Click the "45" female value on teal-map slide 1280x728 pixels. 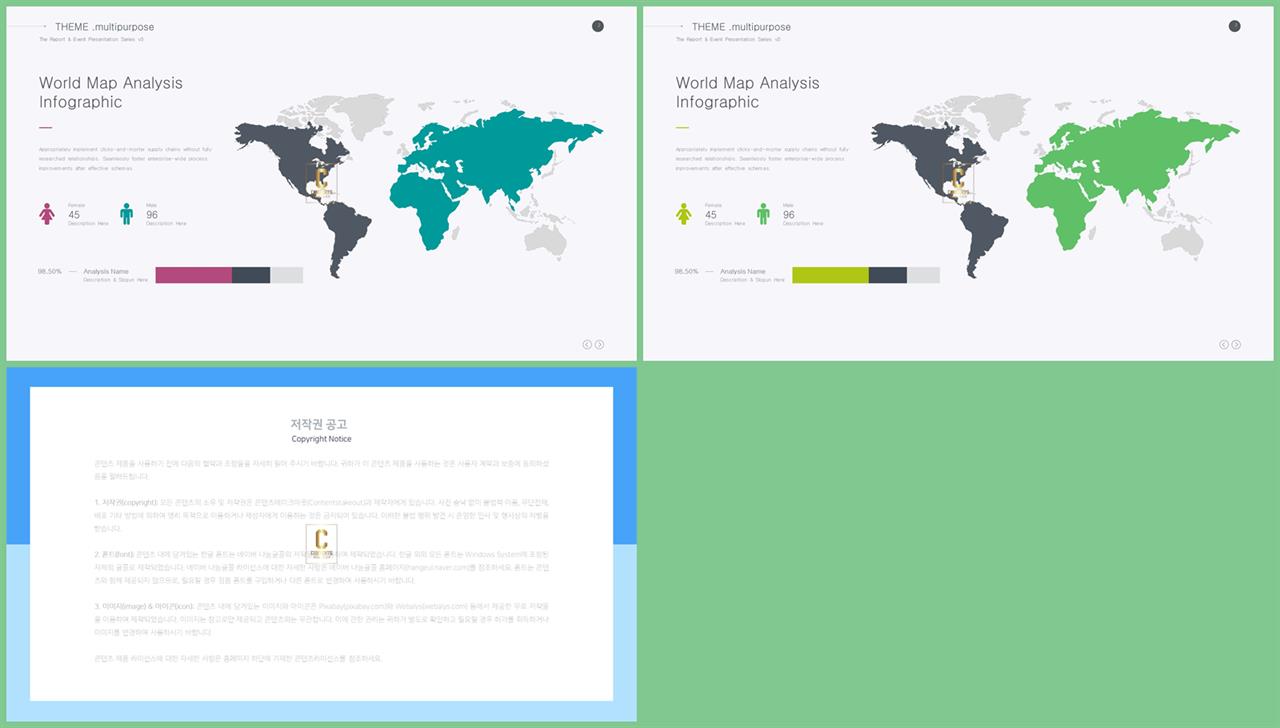pyautogui.click(x=74, y=214)
